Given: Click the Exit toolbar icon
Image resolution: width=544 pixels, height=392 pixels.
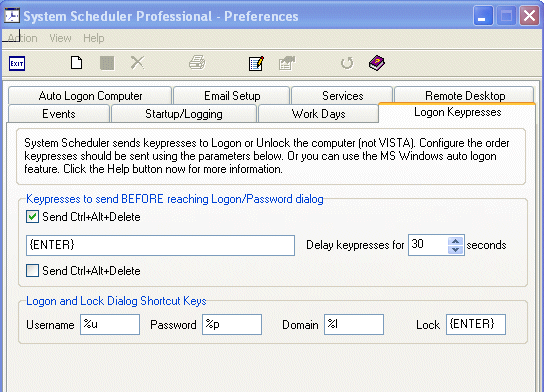Looking at the screenshot, I should (17, 63).
